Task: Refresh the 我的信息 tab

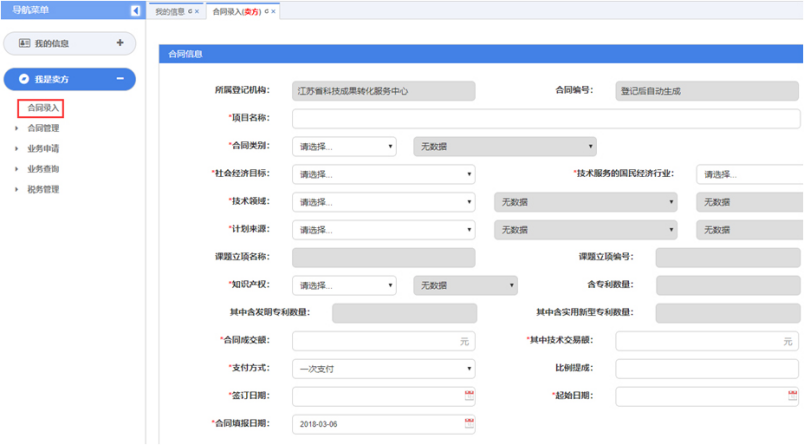Action: pyautogui.click(x=190, y=12)
